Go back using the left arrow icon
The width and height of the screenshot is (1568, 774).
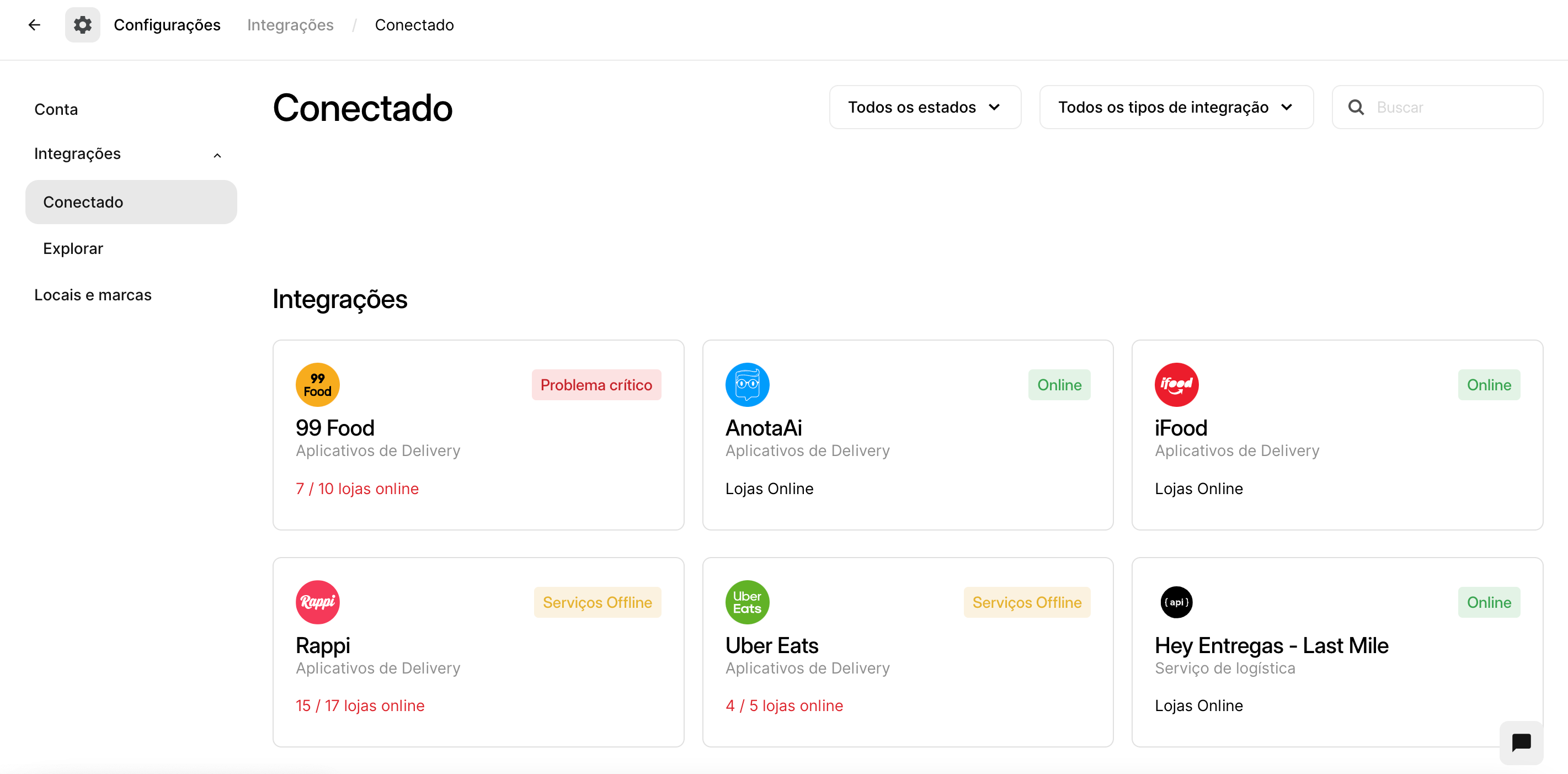pos(34,25)
